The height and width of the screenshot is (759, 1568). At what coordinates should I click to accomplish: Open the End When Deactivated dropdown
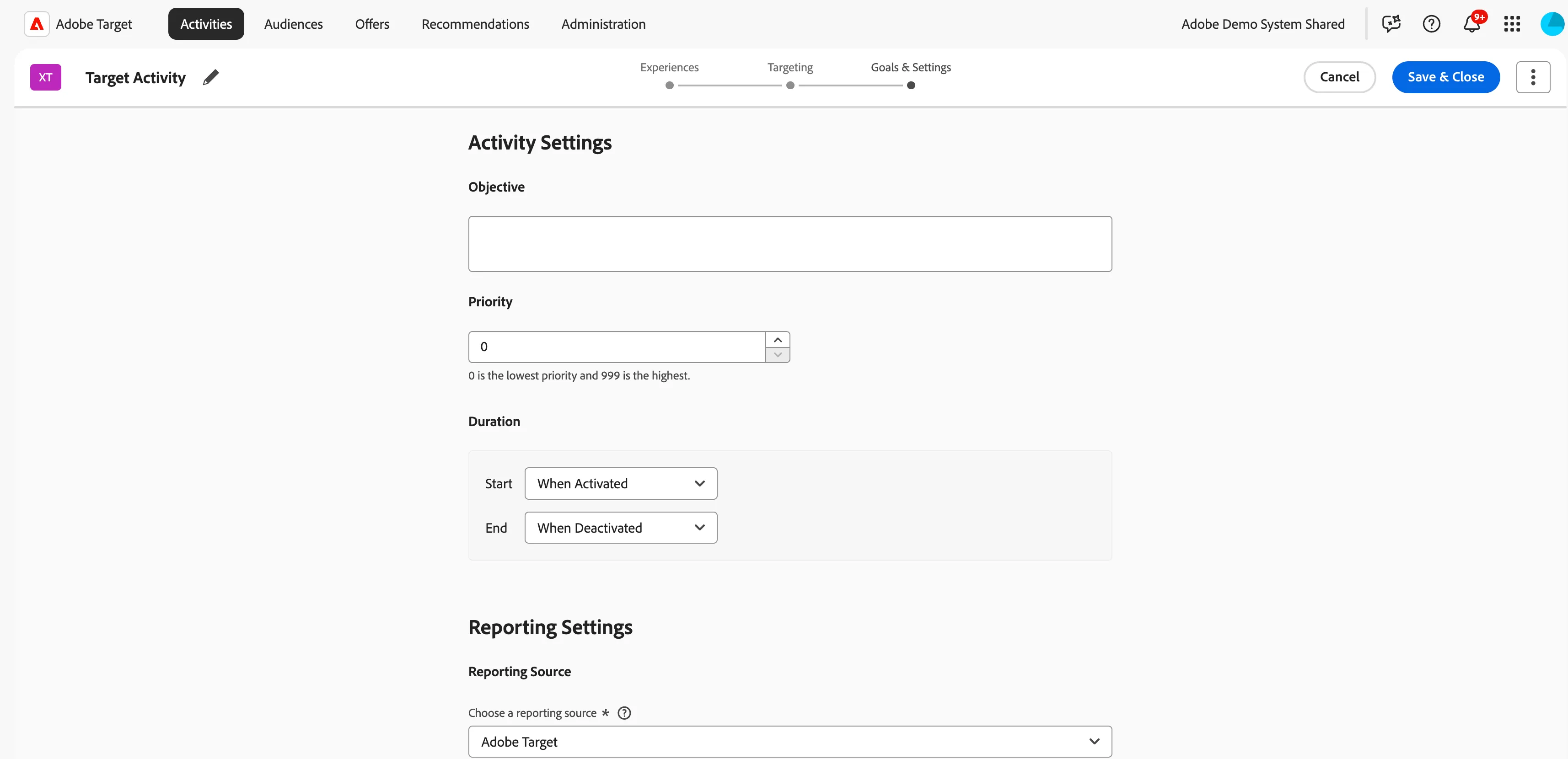[x=621, y=528]
